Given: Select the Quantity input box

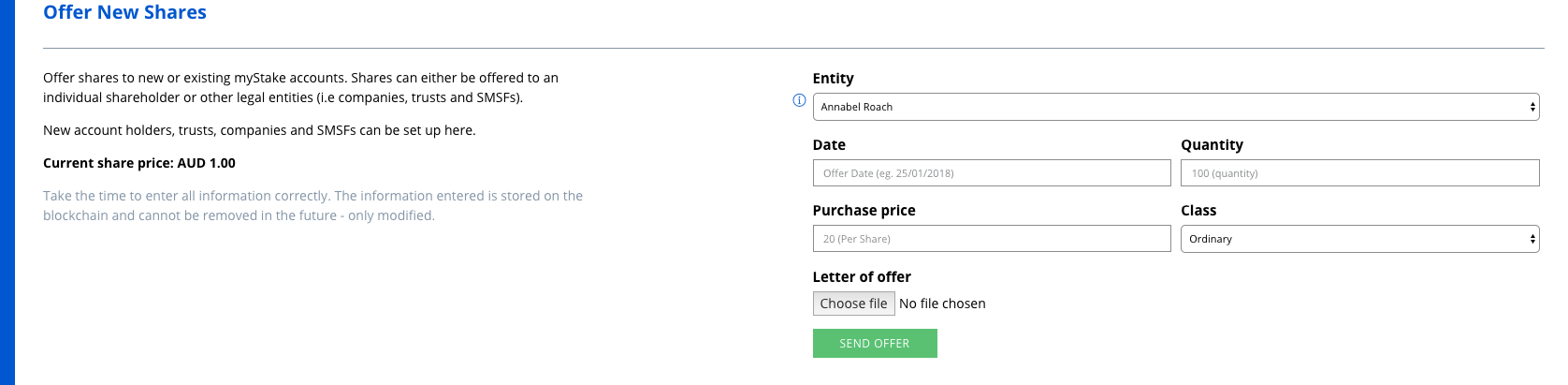Looking at the screenshot, I should click(1359, 173).
